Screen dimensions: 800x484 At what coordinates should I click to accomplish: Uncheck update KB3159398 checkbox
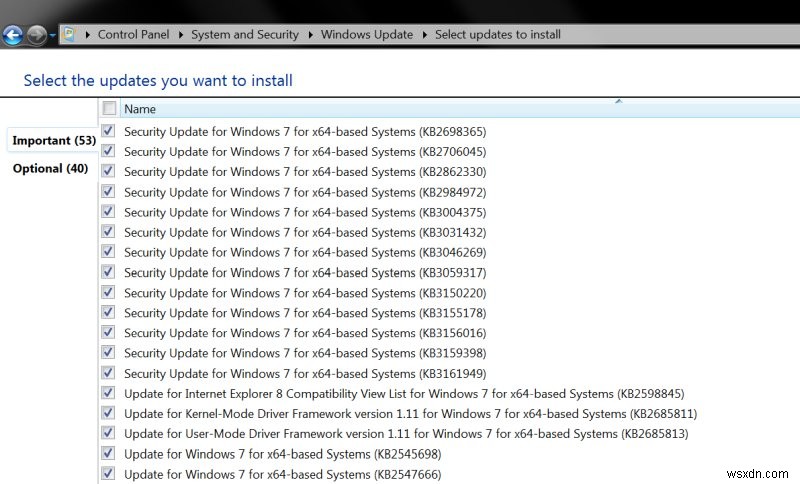point(108,352)
